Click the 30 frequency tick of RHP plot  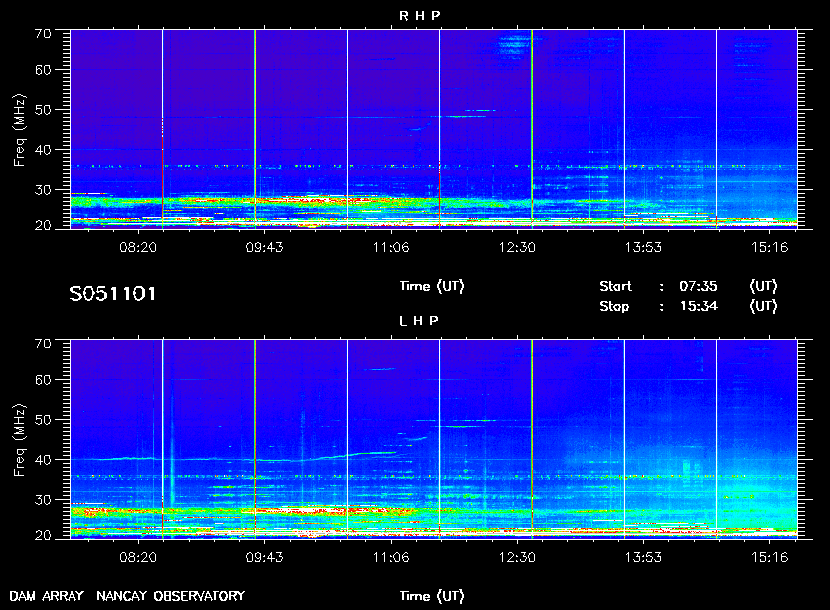(x=43, y=190)
